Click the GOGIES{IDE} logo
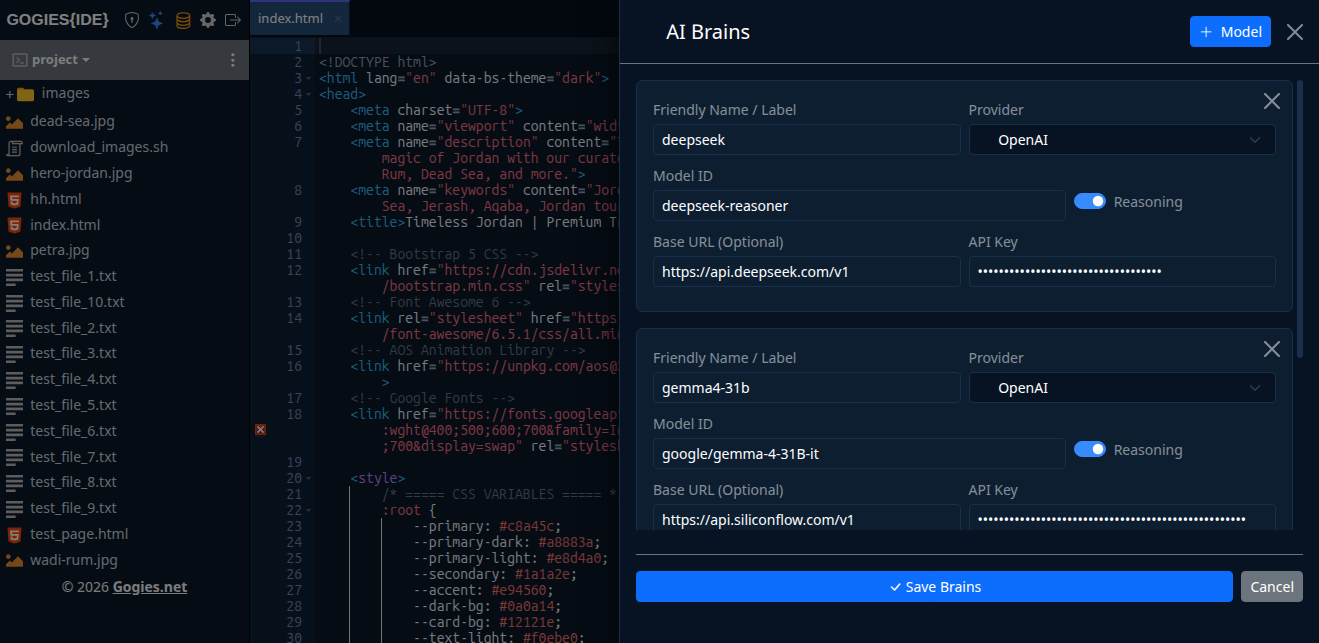This screenshot has width=1319, height=643. pos(59,20)
